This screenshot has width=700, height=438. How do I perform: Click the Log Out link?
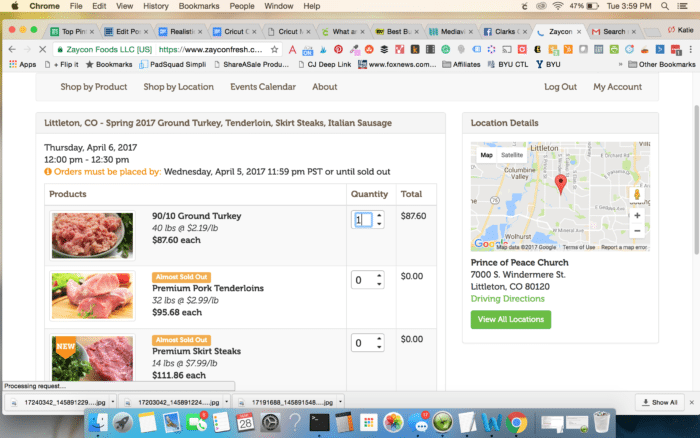click(x=560, y=87)
